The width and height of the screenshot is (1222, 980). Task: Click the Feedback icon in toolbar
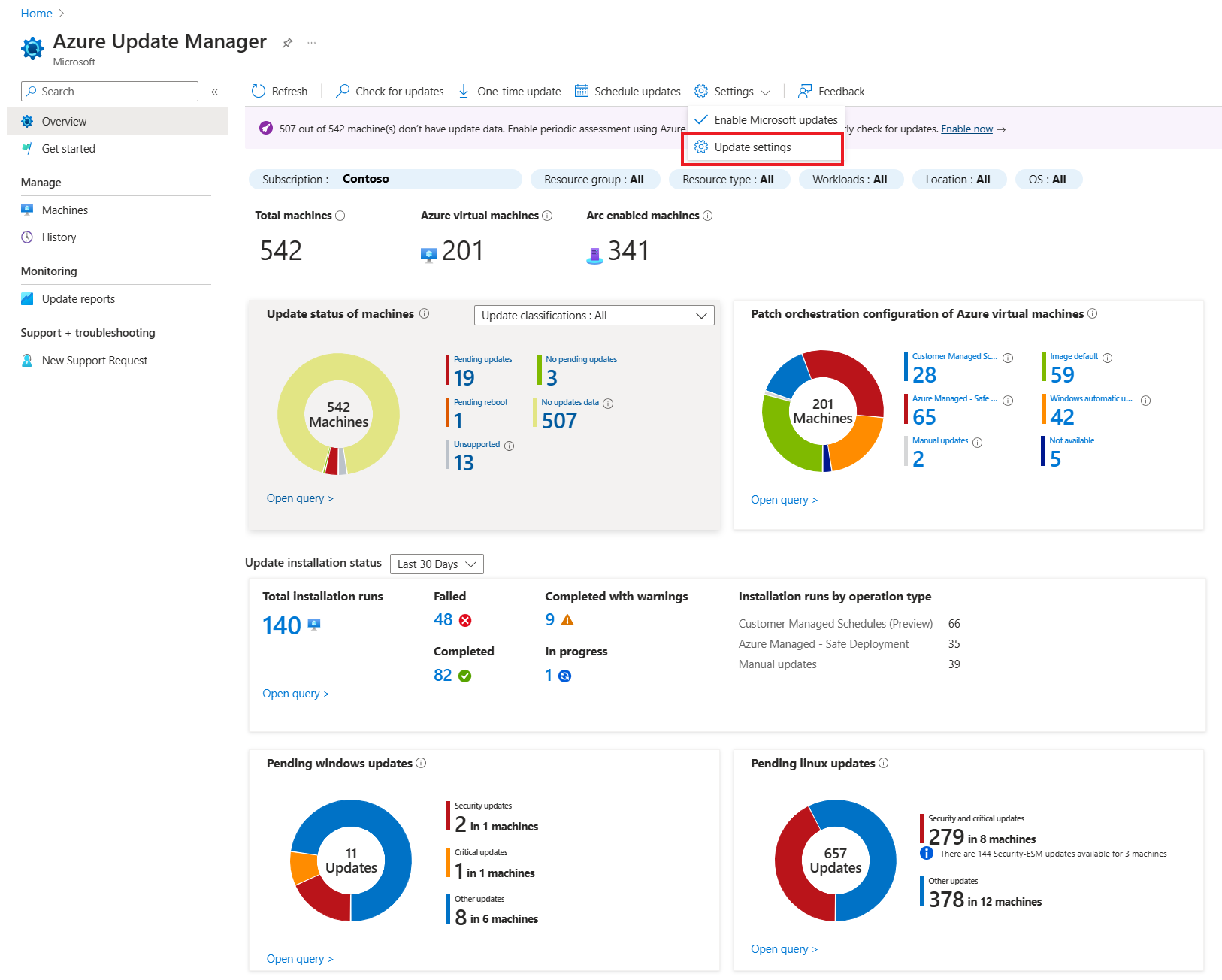[805, 91]
